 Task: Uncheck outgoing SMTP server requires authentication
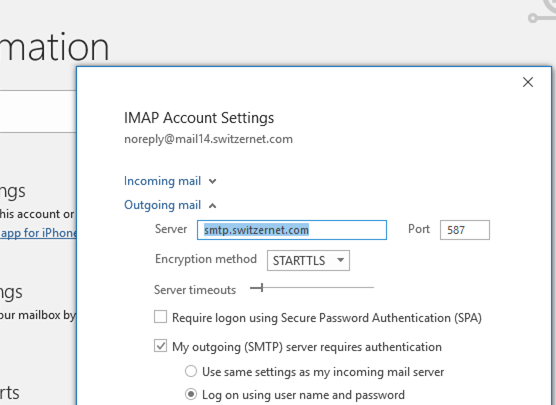pos(160,346)
